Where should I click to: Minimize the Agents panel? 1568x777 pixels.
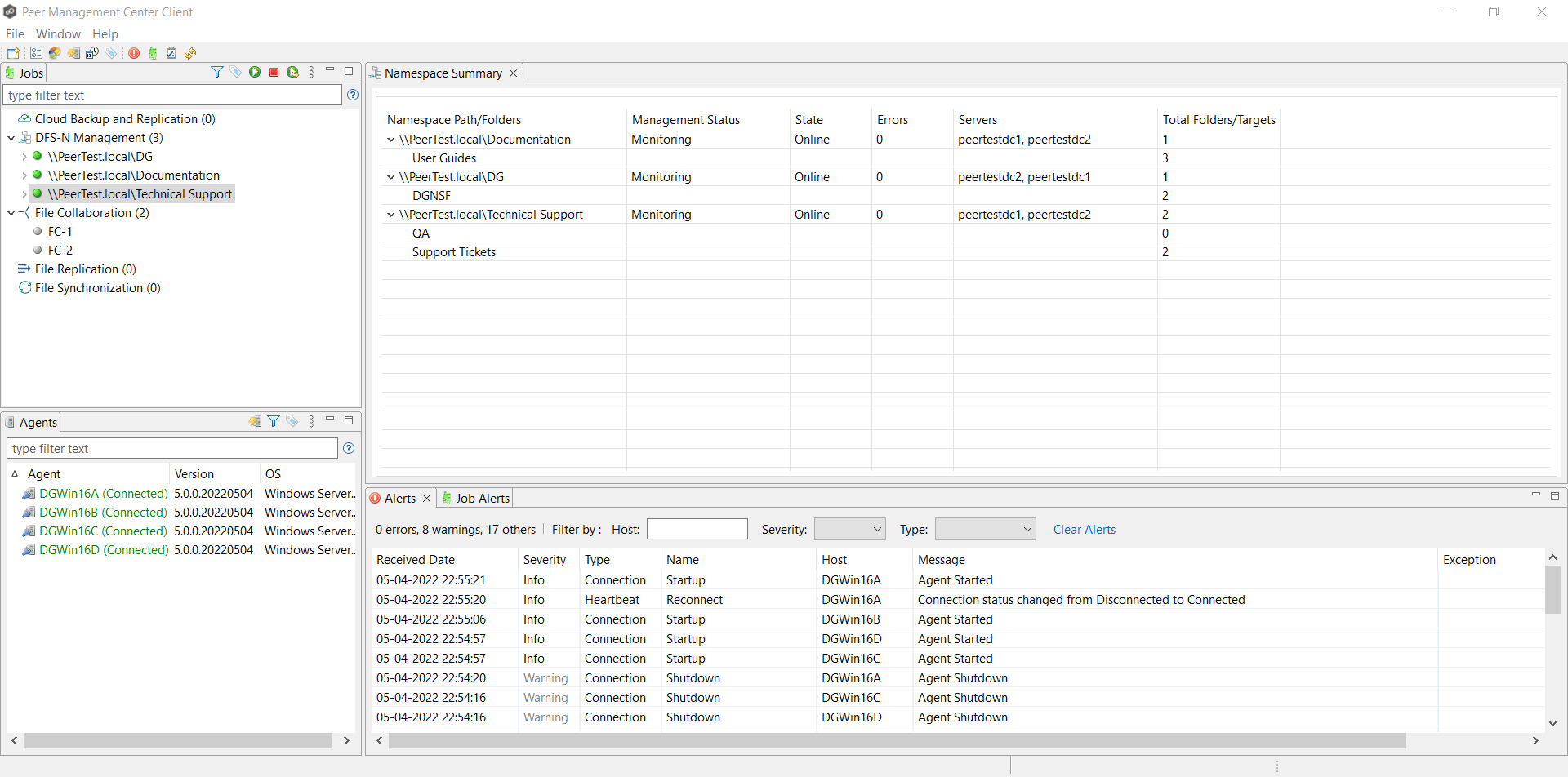click(330, 420)
